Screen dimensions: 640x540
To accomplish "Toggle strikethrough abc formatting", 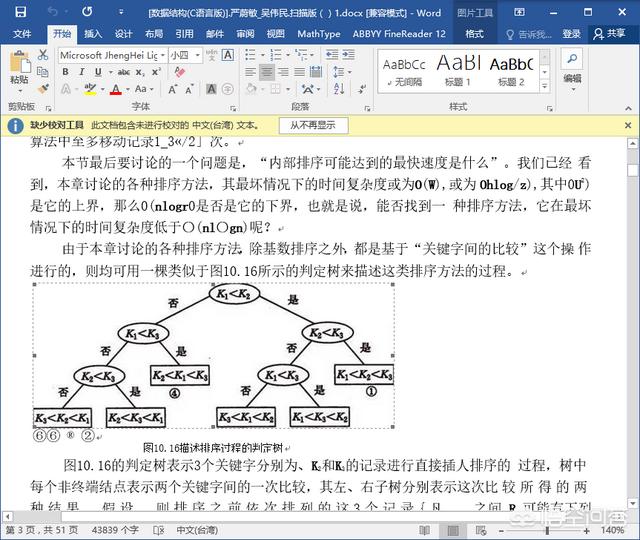I will click(x=124, y=72).
